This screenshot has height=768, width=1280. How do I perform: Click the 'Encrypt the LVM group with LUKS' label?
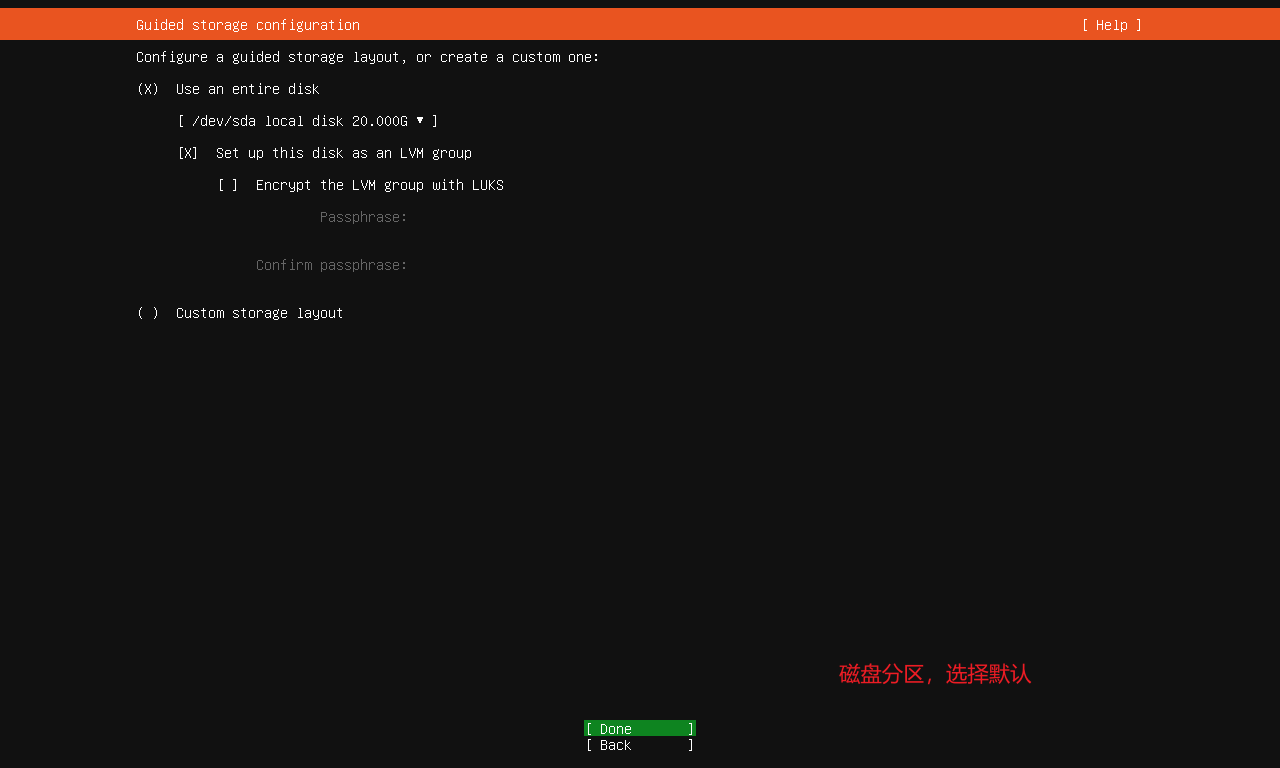coord(379,185)
